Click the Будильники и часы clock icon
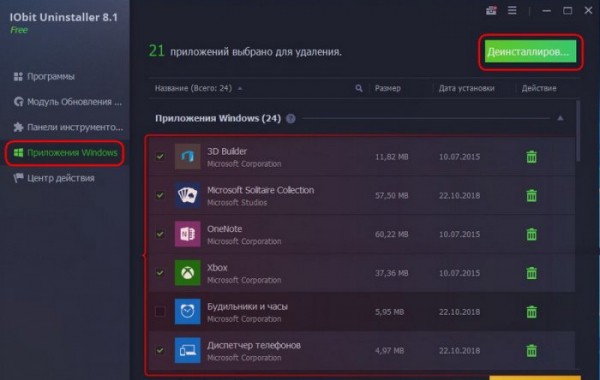Screen dimensions: 600x380 188,312
